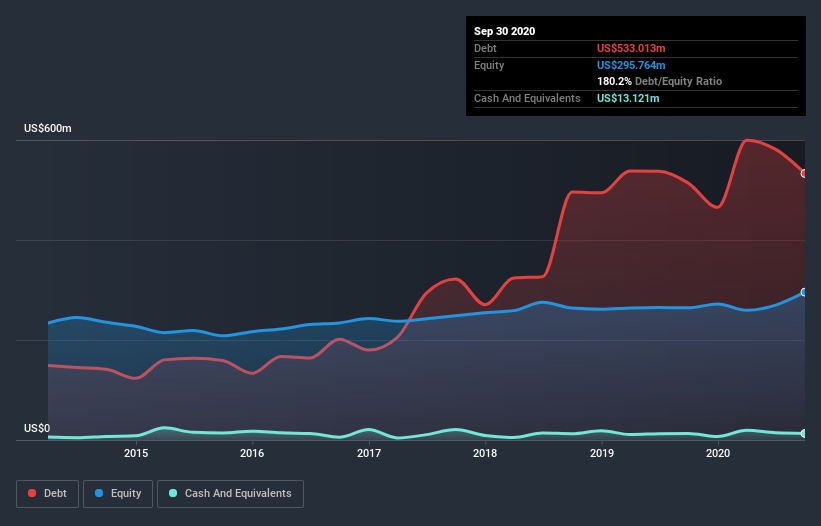
Task: Click the 2018 x-axis label
Action: [485, 453]
